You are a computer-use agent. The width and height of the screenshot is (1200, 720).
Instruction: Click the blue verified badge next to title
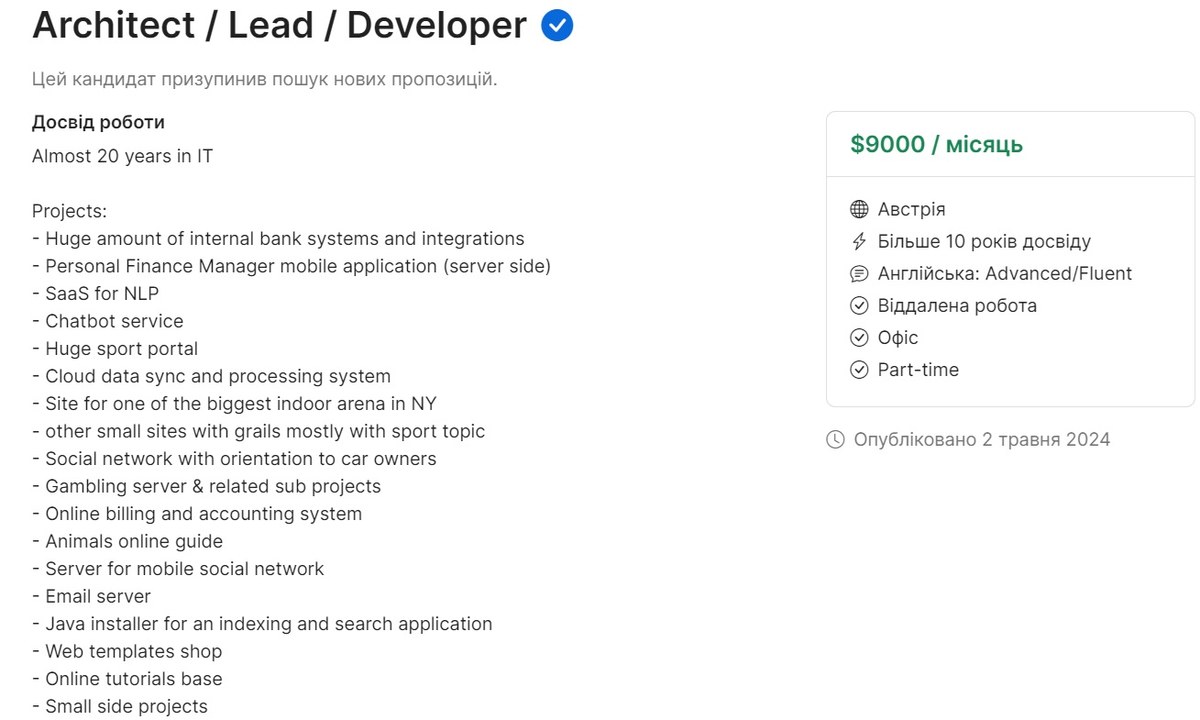pyautogui.click(x=557, y=26)
